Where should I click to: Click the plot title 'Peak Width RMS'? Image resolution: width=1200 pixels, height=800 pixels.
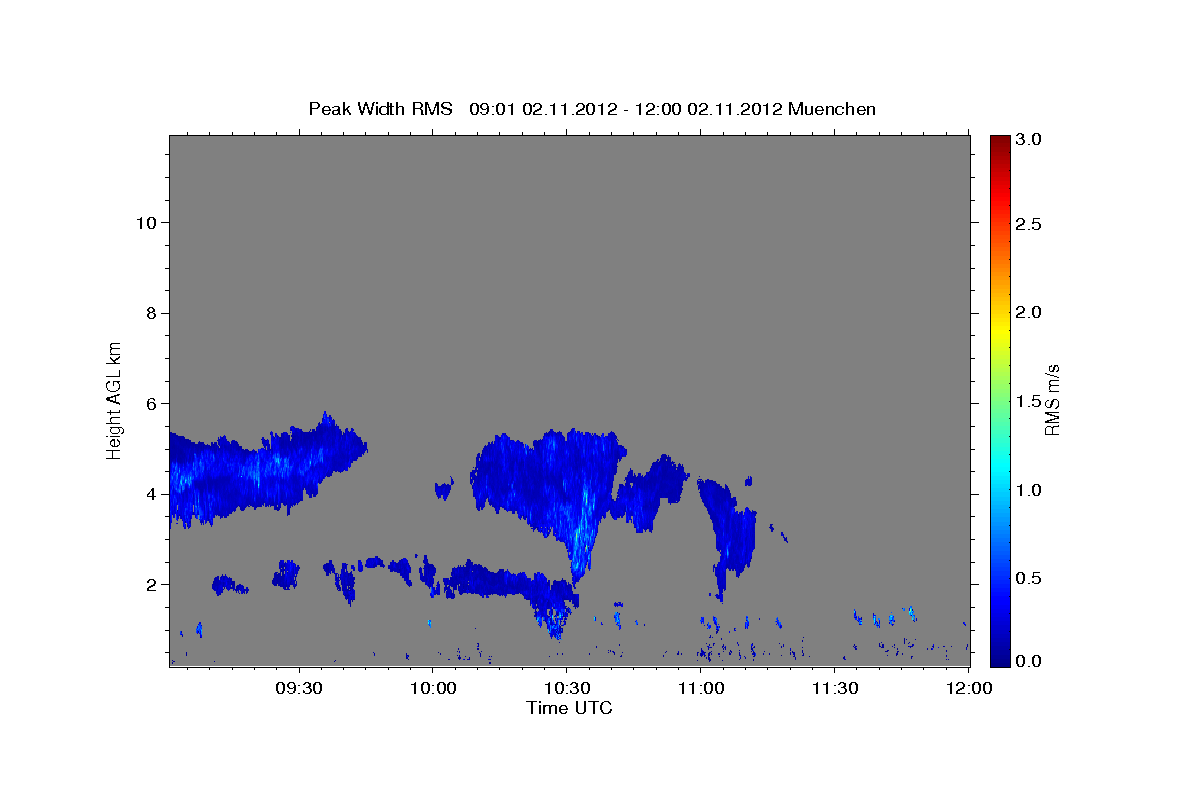click(381, 108)
